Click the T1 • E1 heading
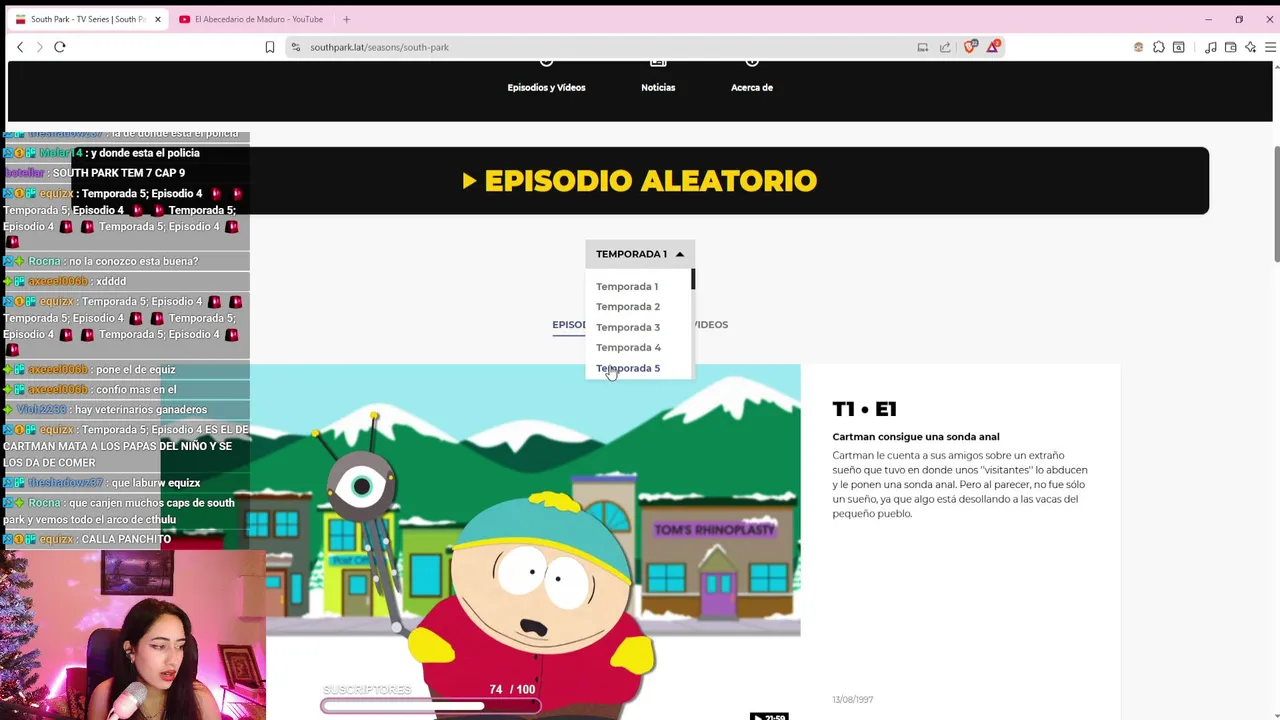 pyautogui.click(x=864, y=409)
